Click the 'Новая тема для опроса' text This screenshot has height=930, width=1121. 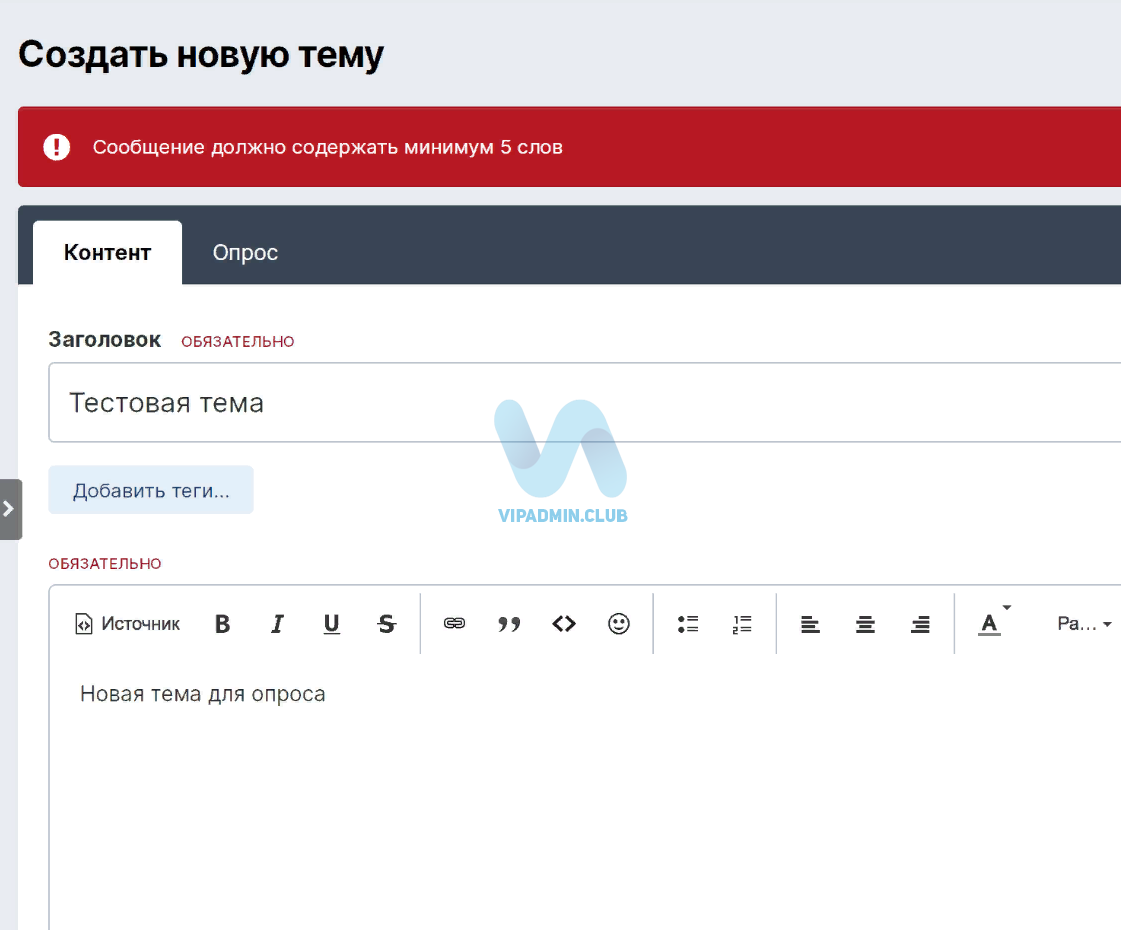tap(202, 694)
